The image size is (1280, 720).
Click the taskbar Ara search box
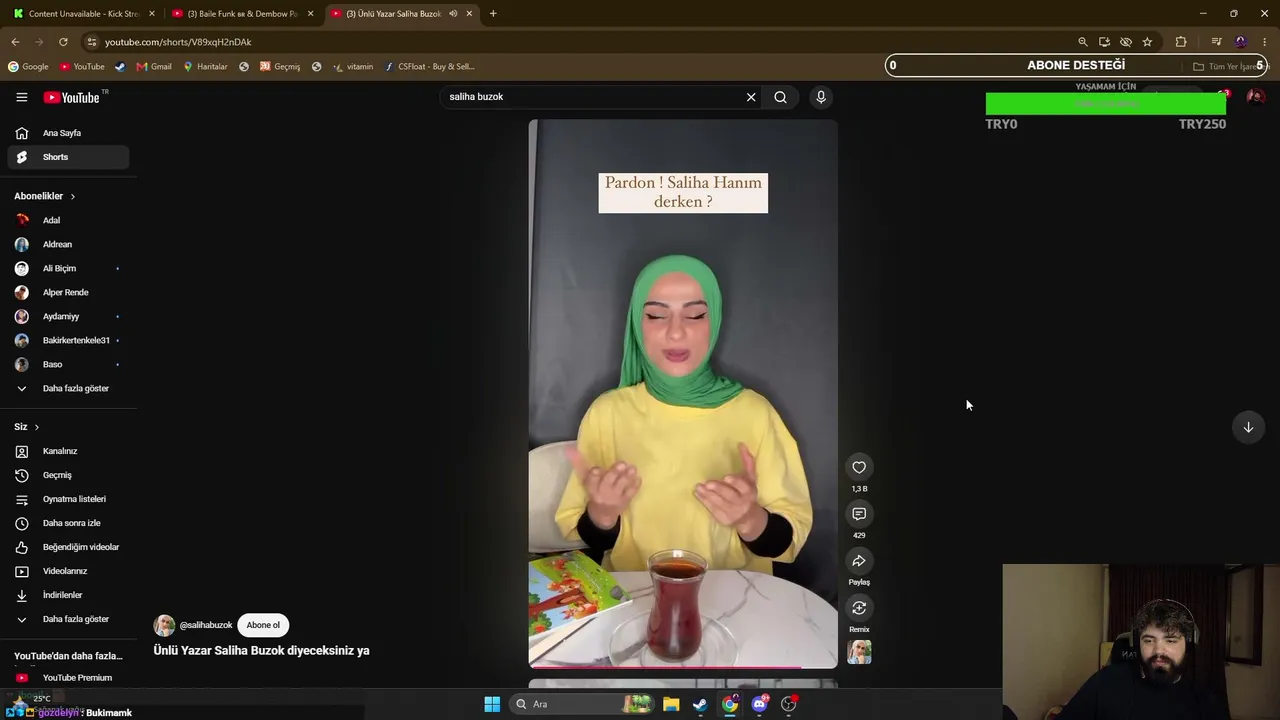[582, 704]
